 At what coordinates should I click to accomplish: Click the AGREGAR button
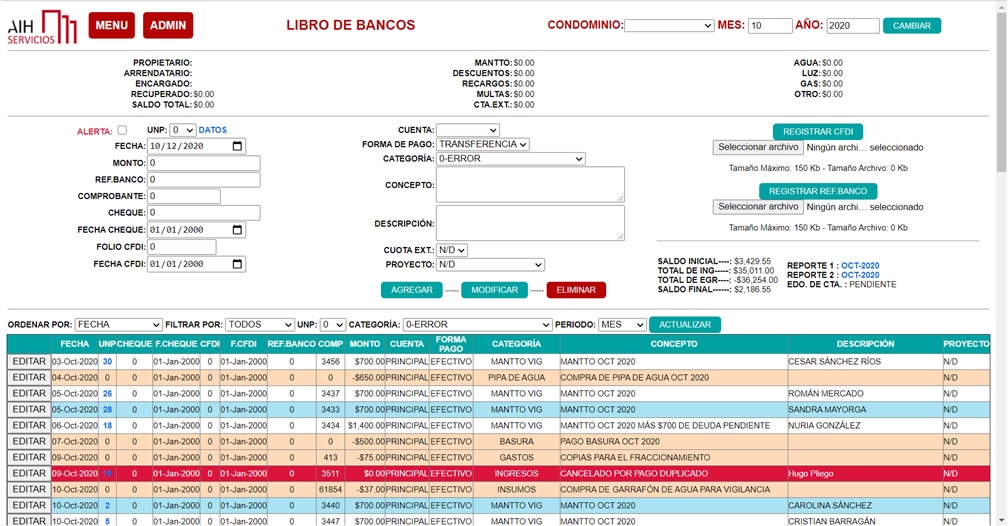(411, 290)
